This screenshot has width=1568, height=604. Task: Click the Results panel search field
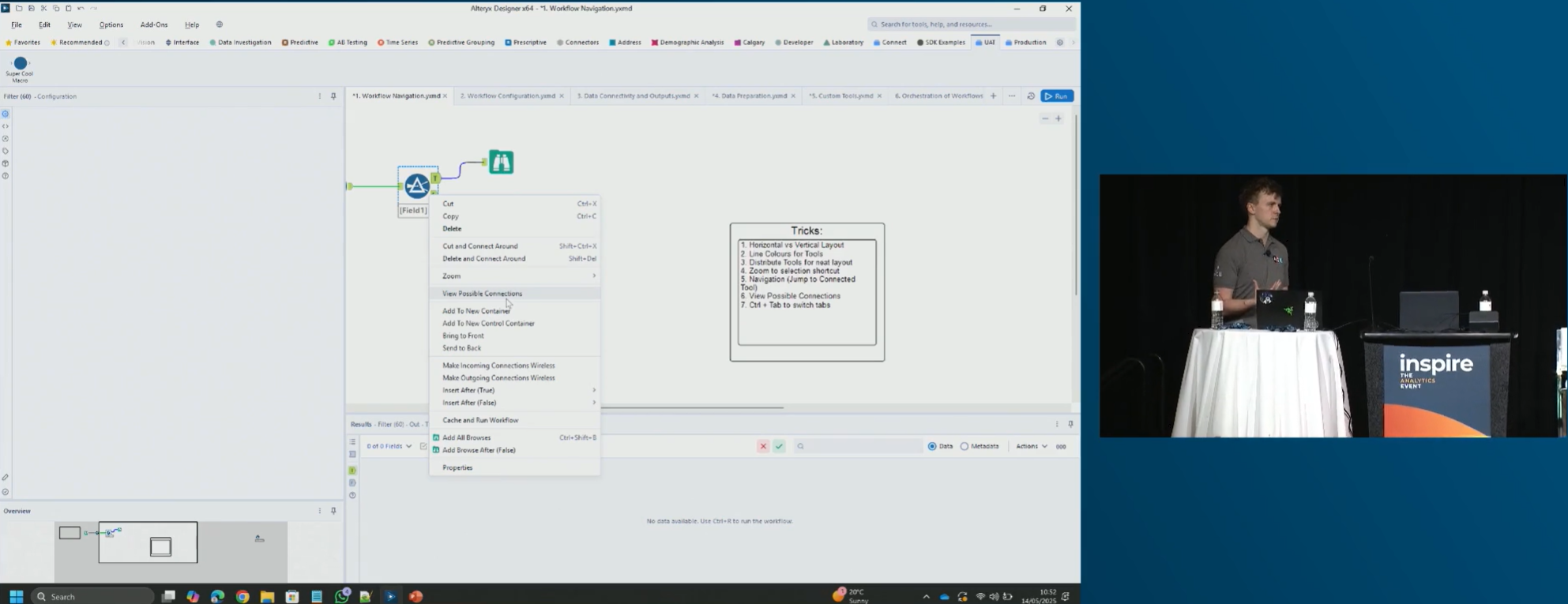coord(857,446)
